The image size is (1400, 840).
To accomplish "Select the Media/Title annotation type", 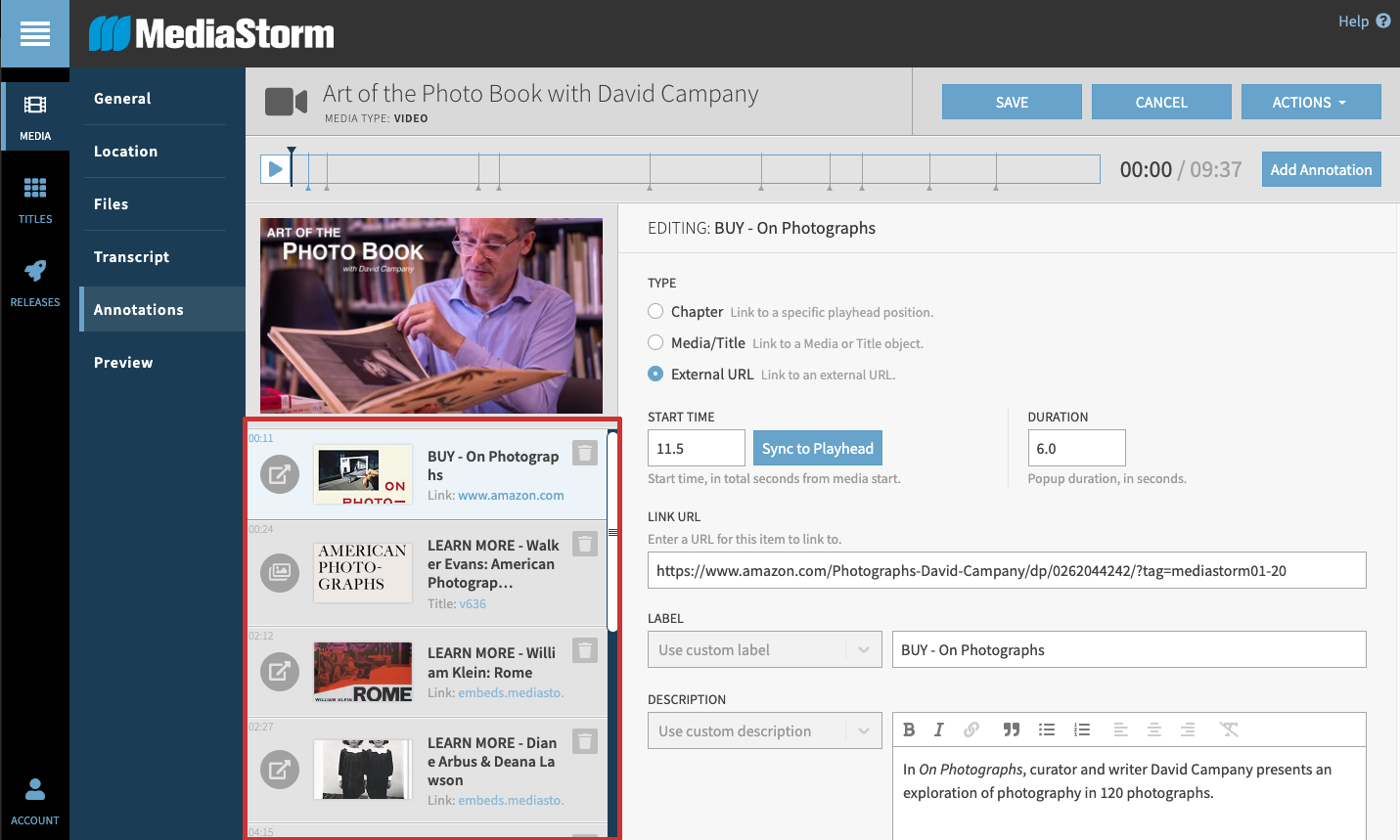I will point(655,342).
